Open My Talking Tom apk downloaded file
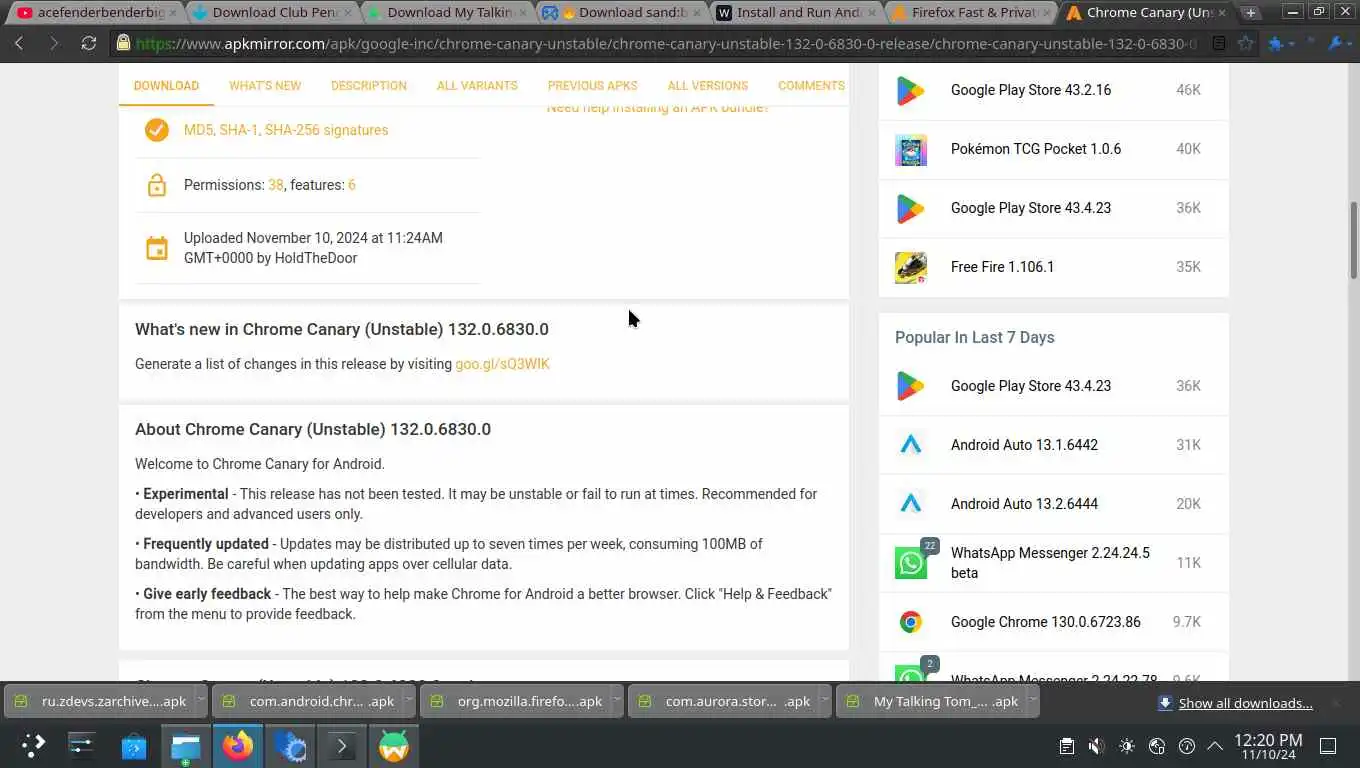The width and height of the screenshot is (1360, 768). coord(932,701)
